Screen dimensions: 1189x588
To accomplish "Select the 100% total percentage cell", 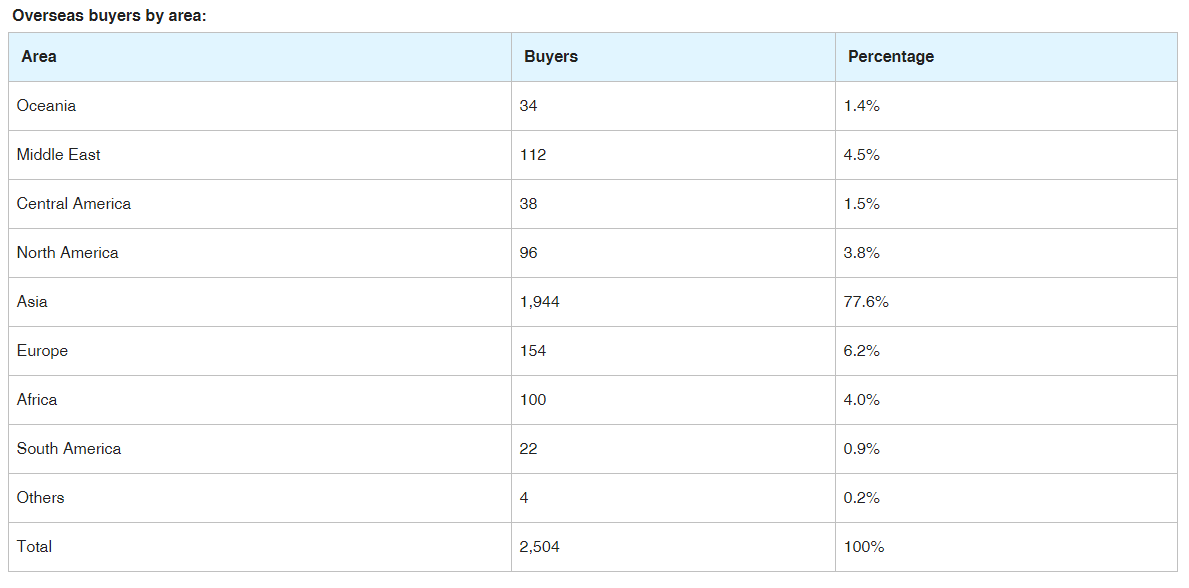I will (x=864, y=547).
